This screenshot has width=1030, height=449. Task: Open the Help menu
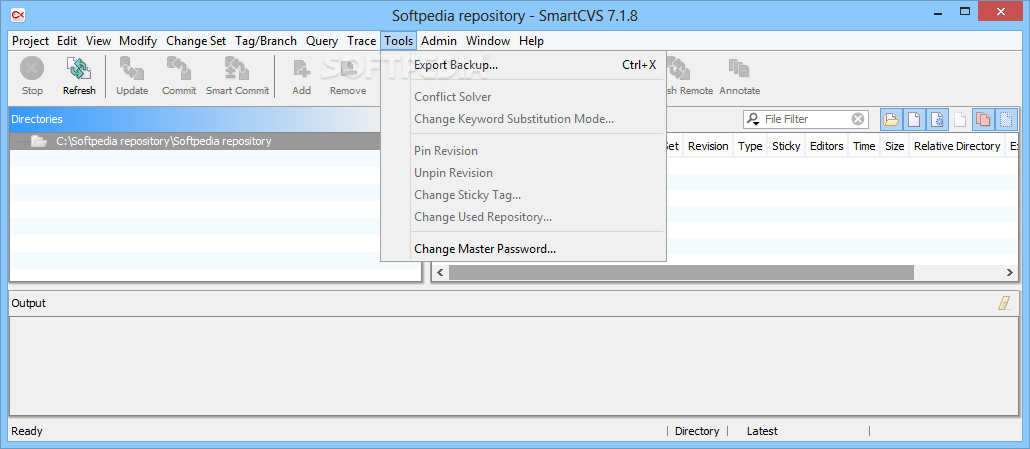pos(531,41)
